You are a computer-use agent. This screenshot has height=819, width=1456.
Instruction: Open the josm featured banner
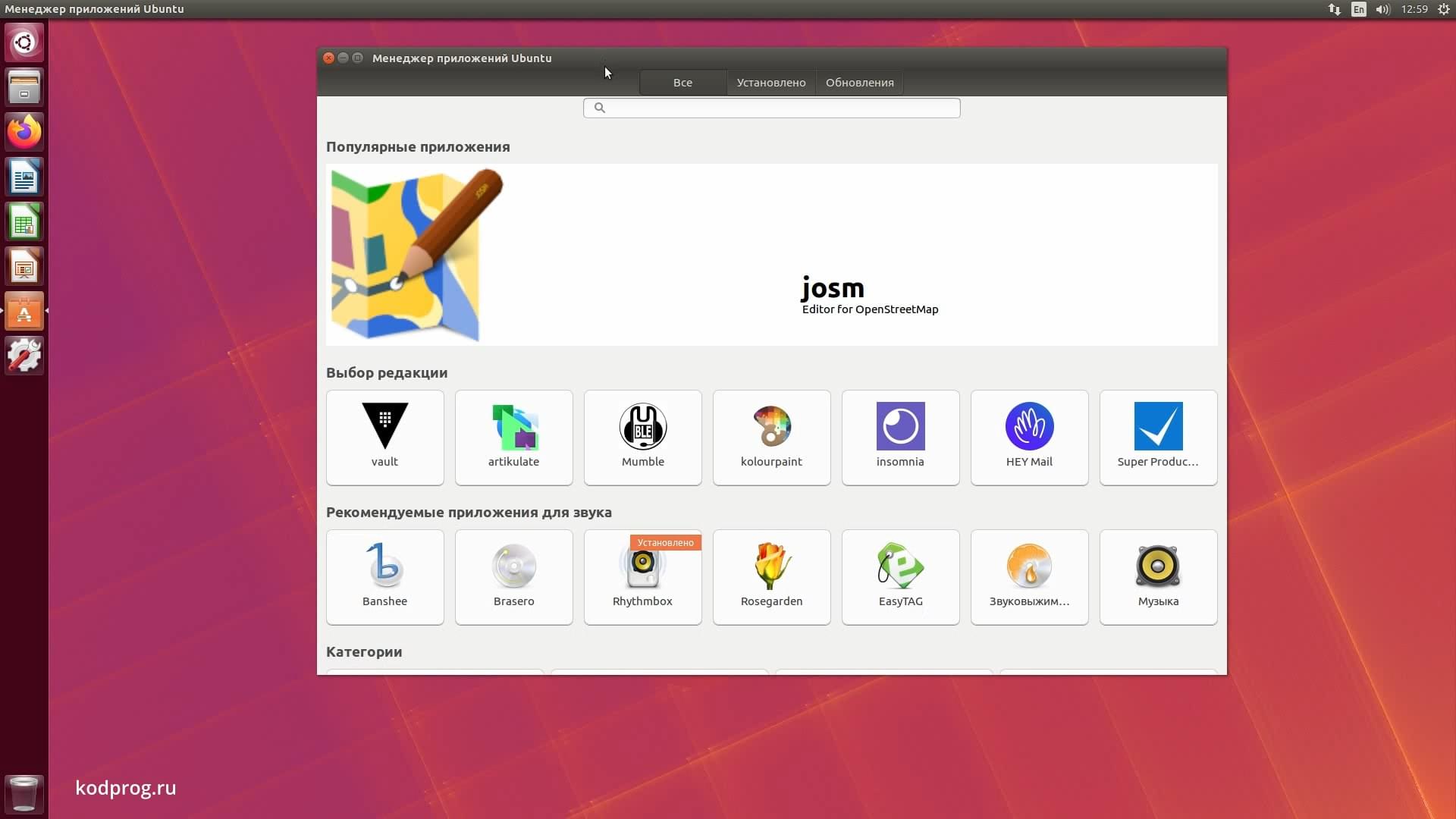pos(771,255)
